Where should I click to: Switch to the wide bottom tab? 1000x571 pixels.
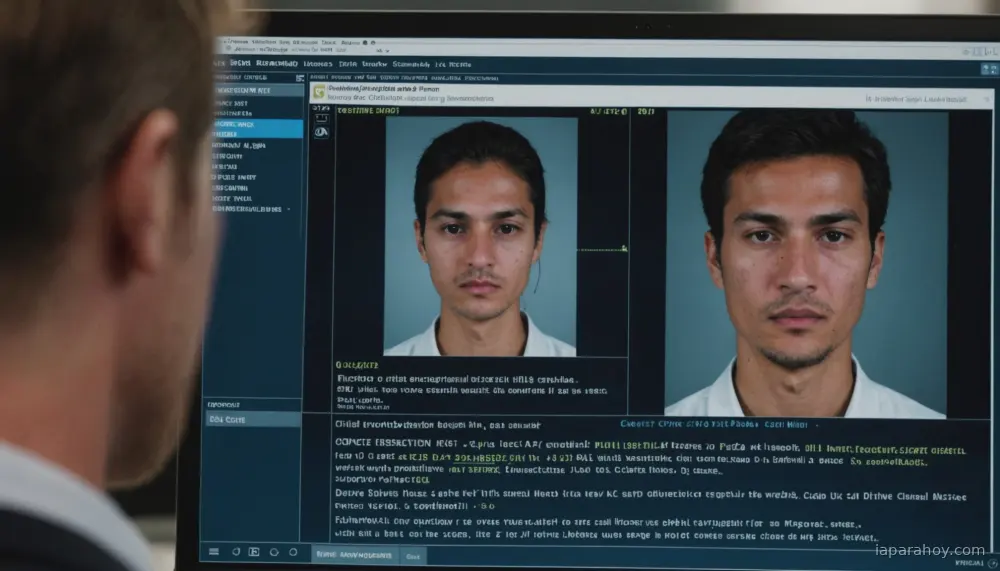click(355, 554)
